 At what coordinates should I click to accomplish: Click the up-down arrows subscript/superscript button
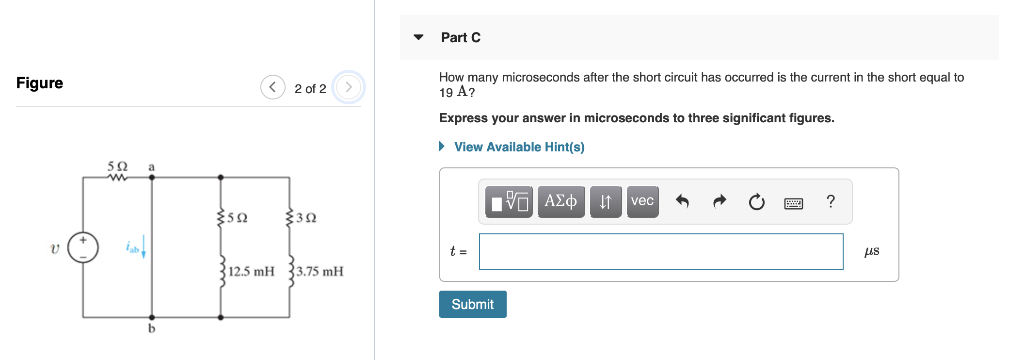[605, 201]
